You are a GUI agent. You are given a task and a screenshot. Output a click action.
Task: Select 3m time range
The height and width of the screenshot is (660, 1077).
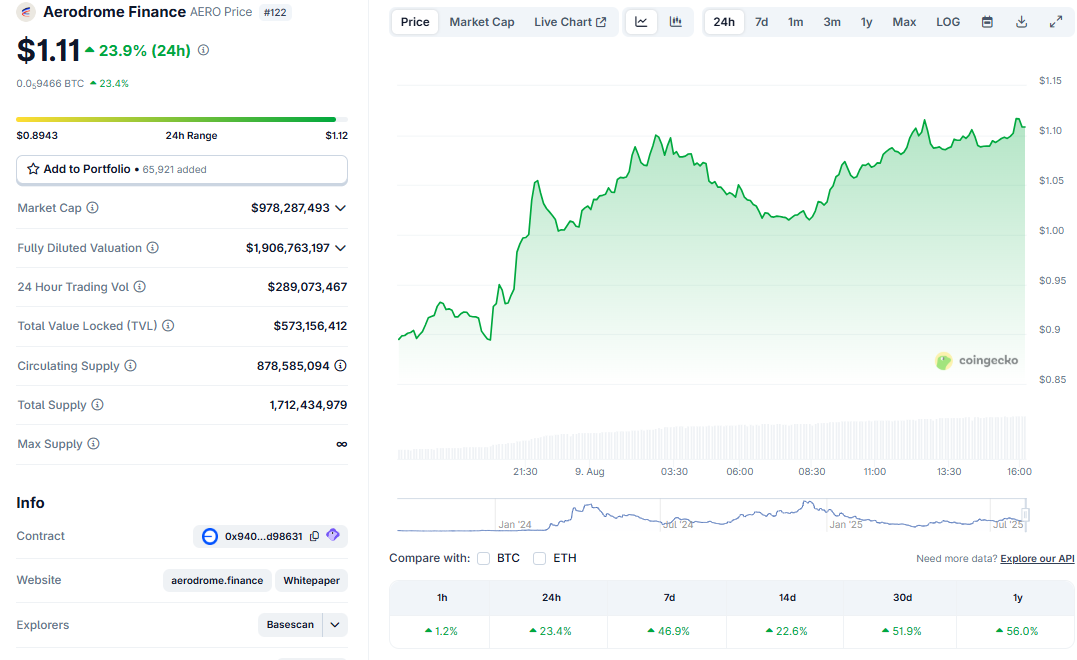pyautogui.click(x=832, y=22)
